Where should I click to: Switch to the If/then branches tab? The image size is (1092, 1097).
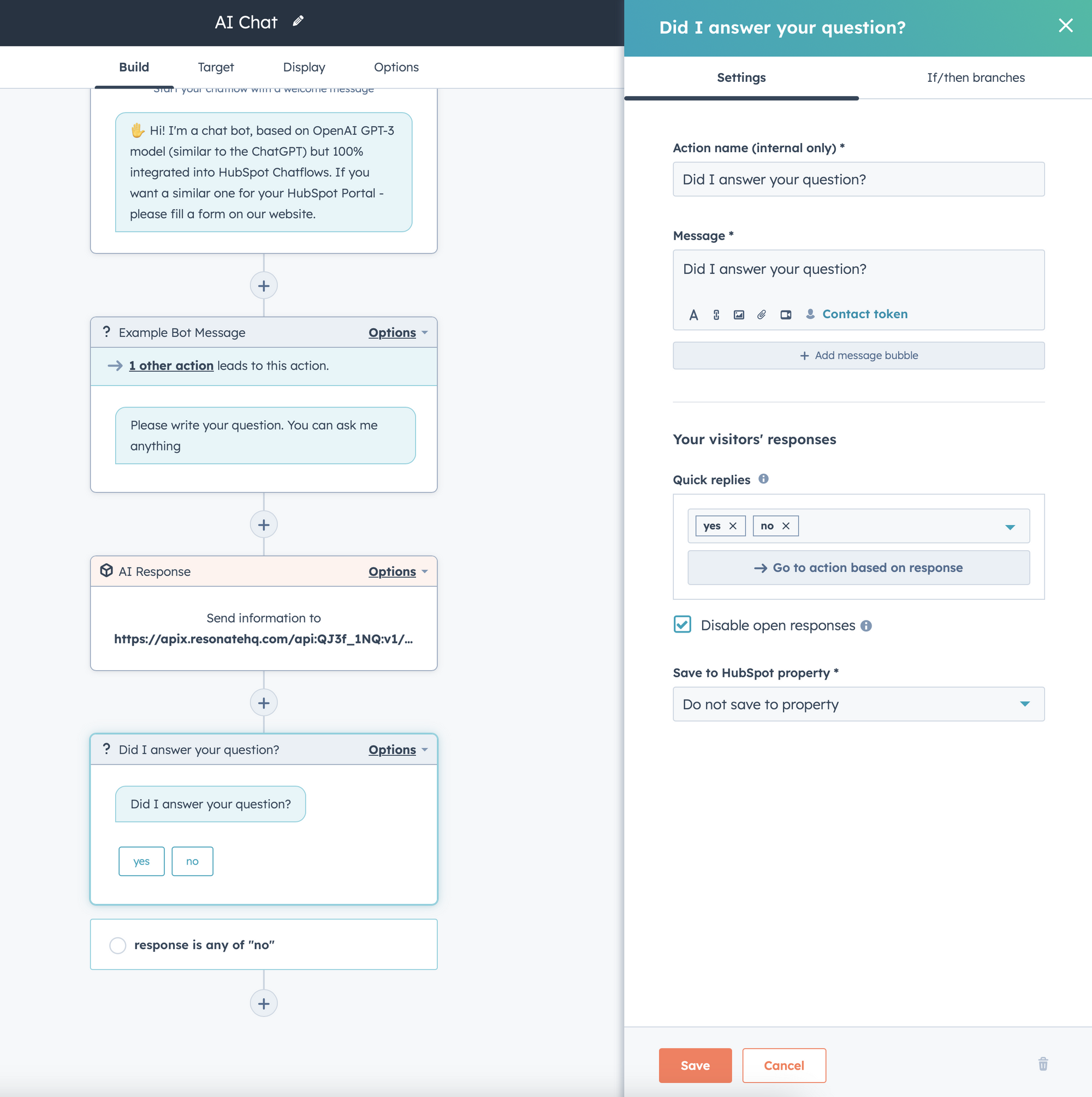pyautogui.click(x=976, y=77)
